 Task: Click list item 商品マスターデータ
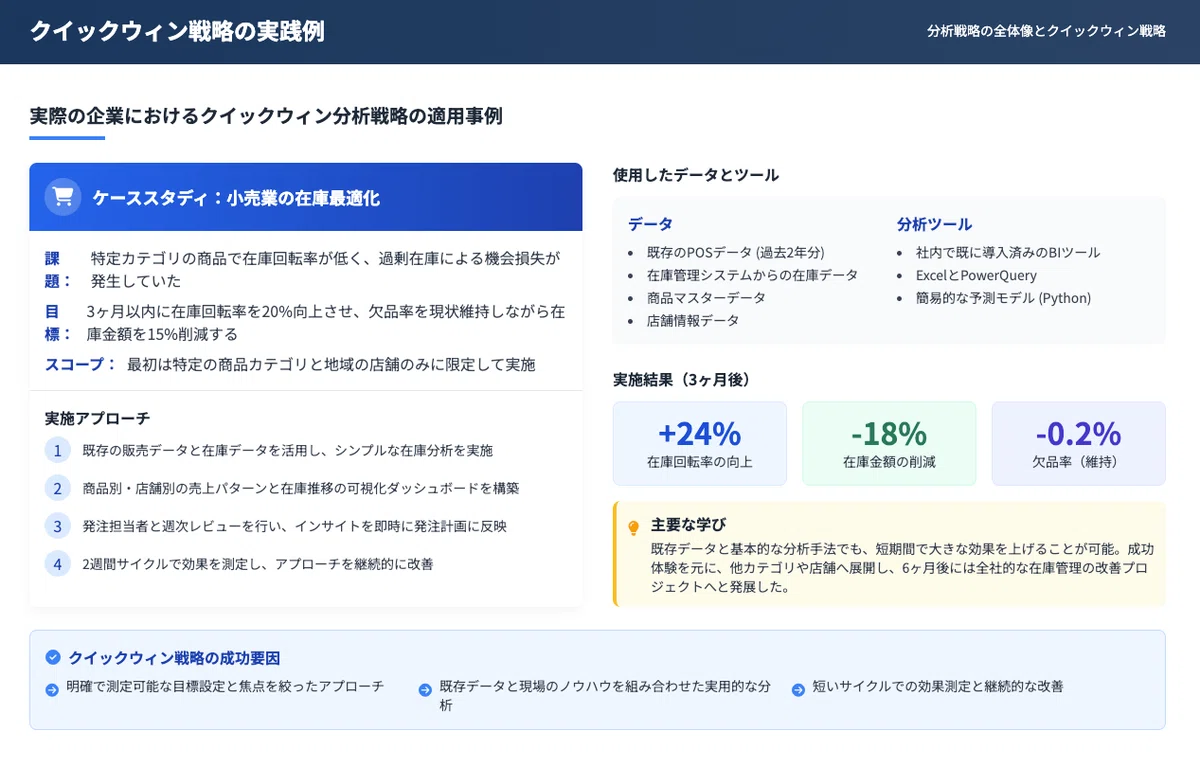coord(706,298)
